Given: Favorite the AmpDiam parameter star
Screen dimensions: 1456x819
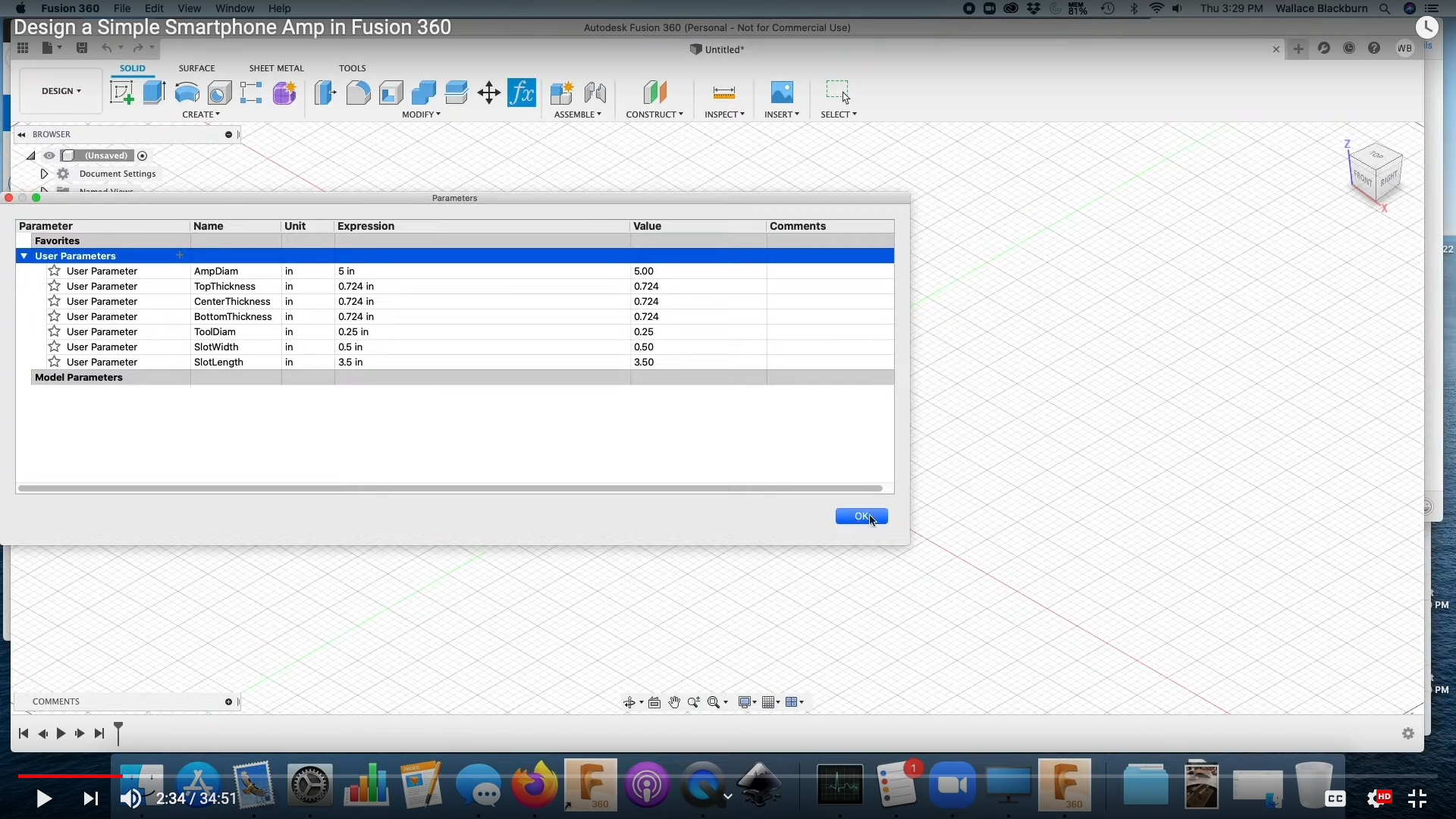Looking at the screenshot, I should [x=54, y=271].
